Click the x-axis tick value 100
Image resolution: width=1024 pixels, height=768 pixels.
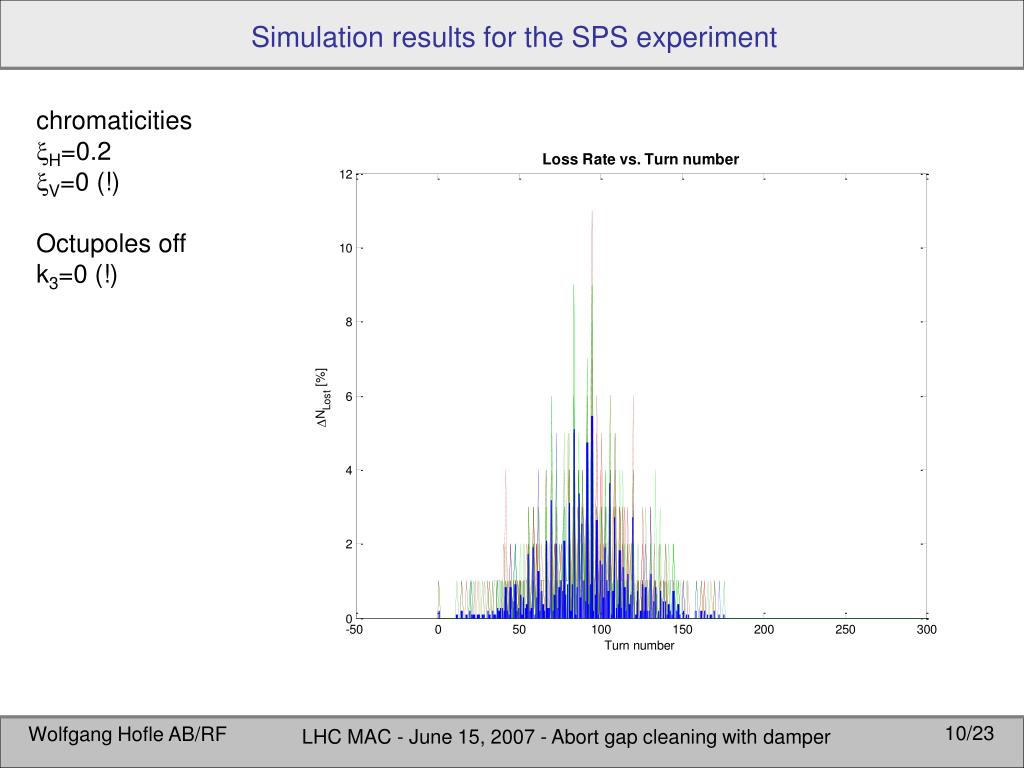tap(601, 630)
